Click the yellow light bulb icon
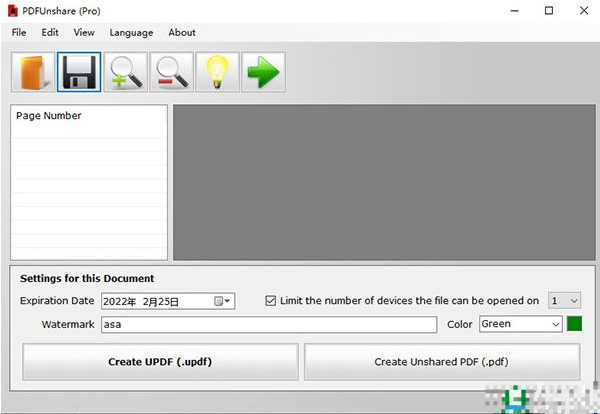The image size is (600, 414). pyautogui.click(x=217, y=72)
